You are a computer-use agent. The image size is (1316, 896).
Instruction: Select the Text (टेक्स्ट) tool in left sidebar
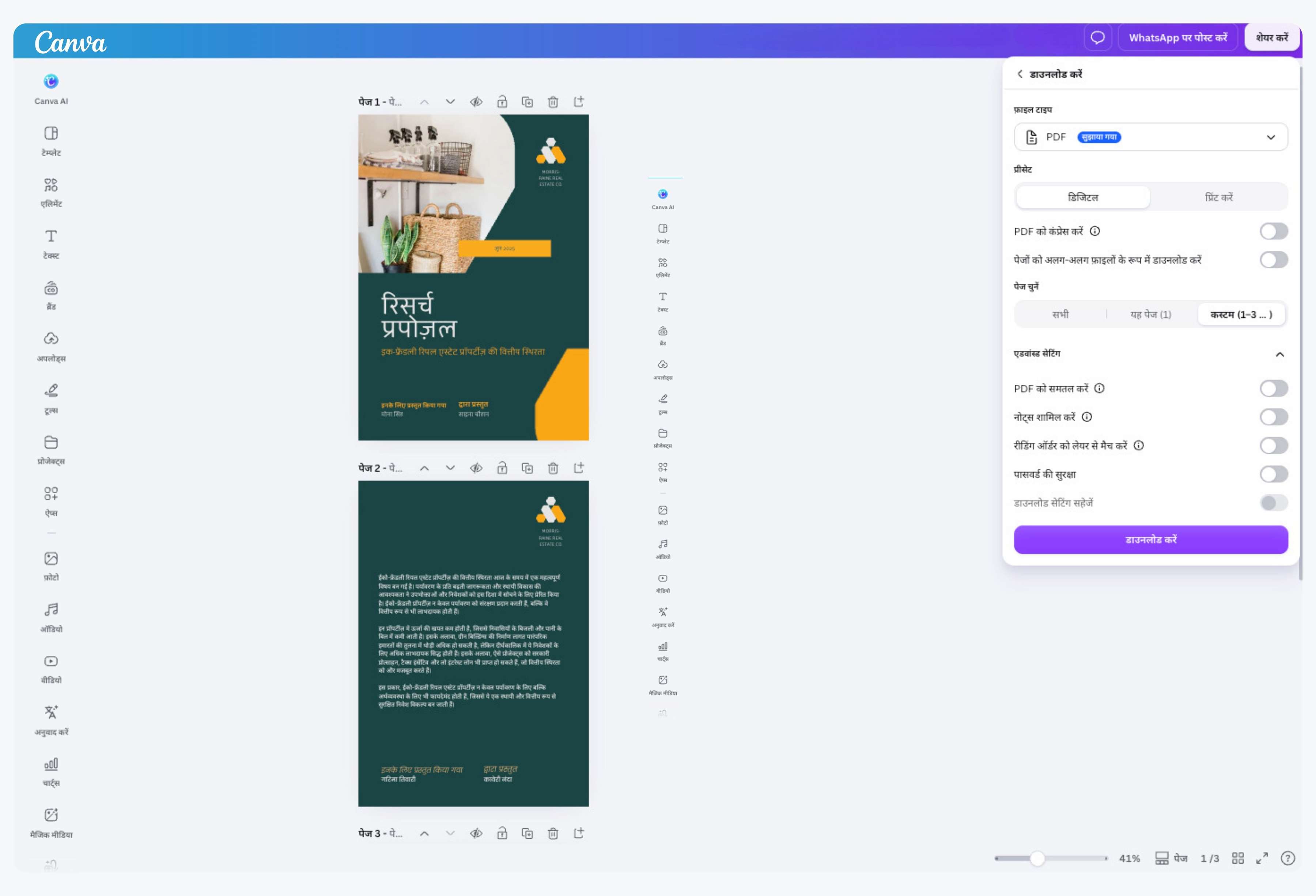click(x=51, y=244)
